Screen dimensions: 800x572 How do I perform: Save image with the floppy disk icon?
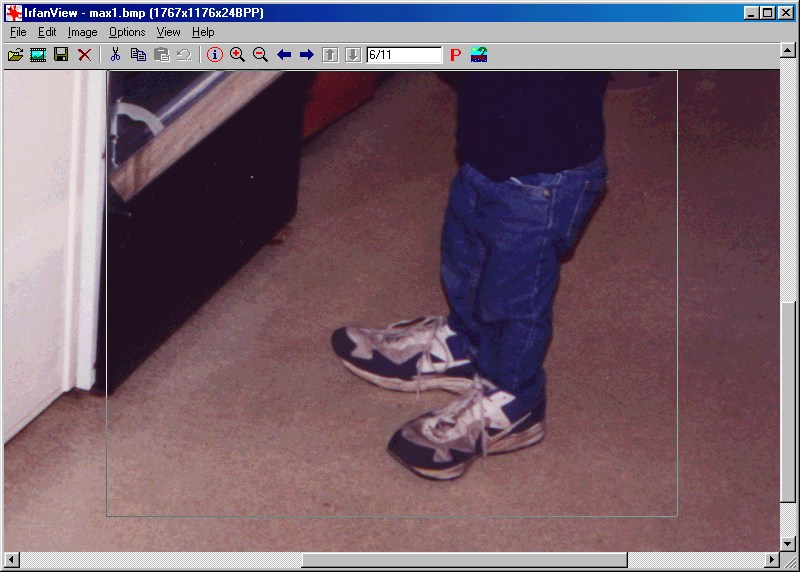pyautogui.click(x=61, y=55)
